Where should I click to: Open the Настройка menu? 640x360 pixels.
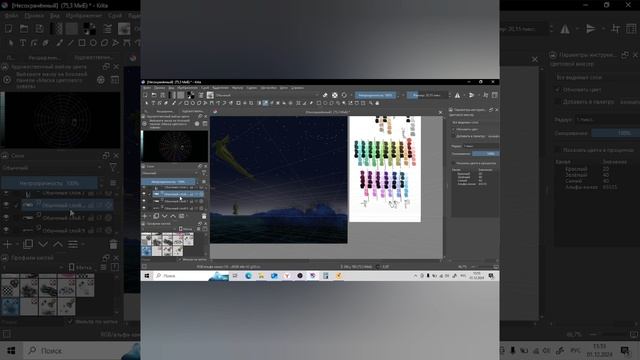click(269, 88)
